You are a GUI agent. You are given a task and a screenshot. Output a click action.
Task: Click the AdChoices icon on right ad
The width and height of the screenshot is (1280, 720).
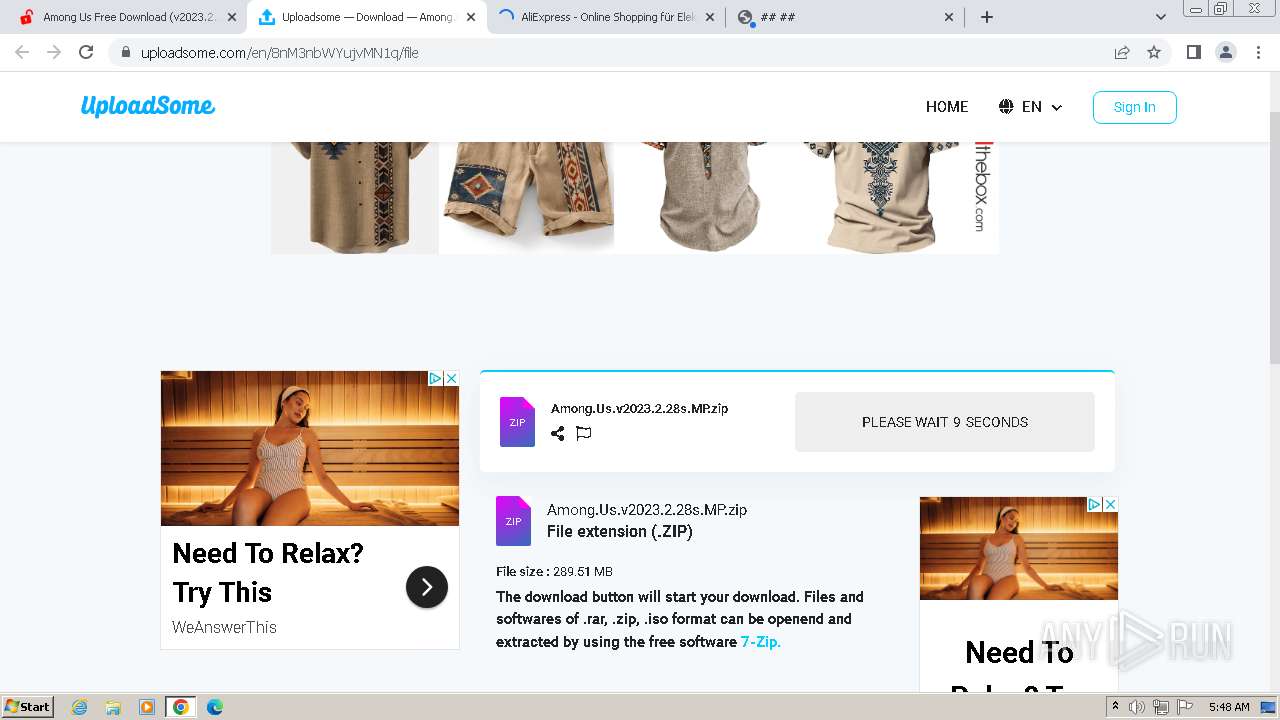tap(1094, 504)
